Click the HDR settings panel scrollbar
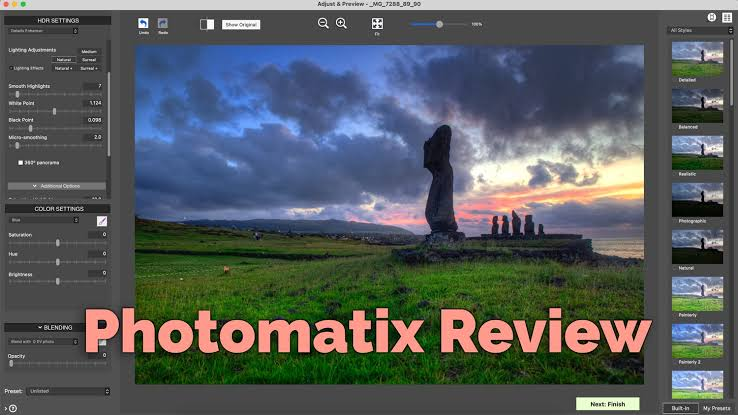The height and width of the screenshot is (415, 738). [109, 114]
